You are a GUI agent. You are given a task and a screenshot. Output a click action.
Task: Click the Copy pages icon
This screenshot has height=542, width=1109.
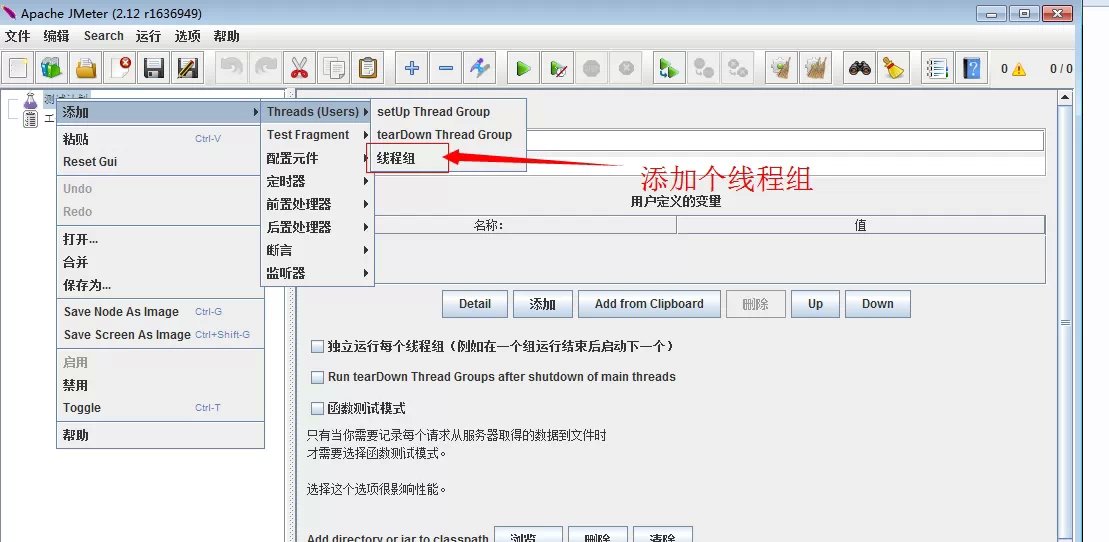tap(333, 69)
